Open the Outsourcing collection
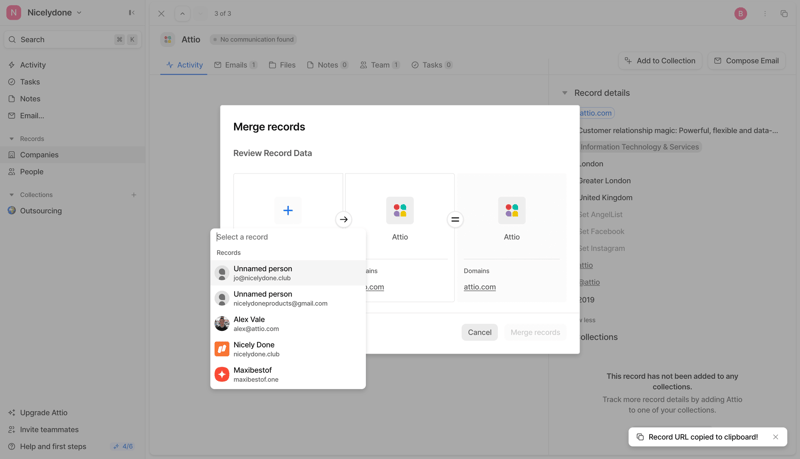The width and height of the screenshot is (800, 459). coord(40,211)
